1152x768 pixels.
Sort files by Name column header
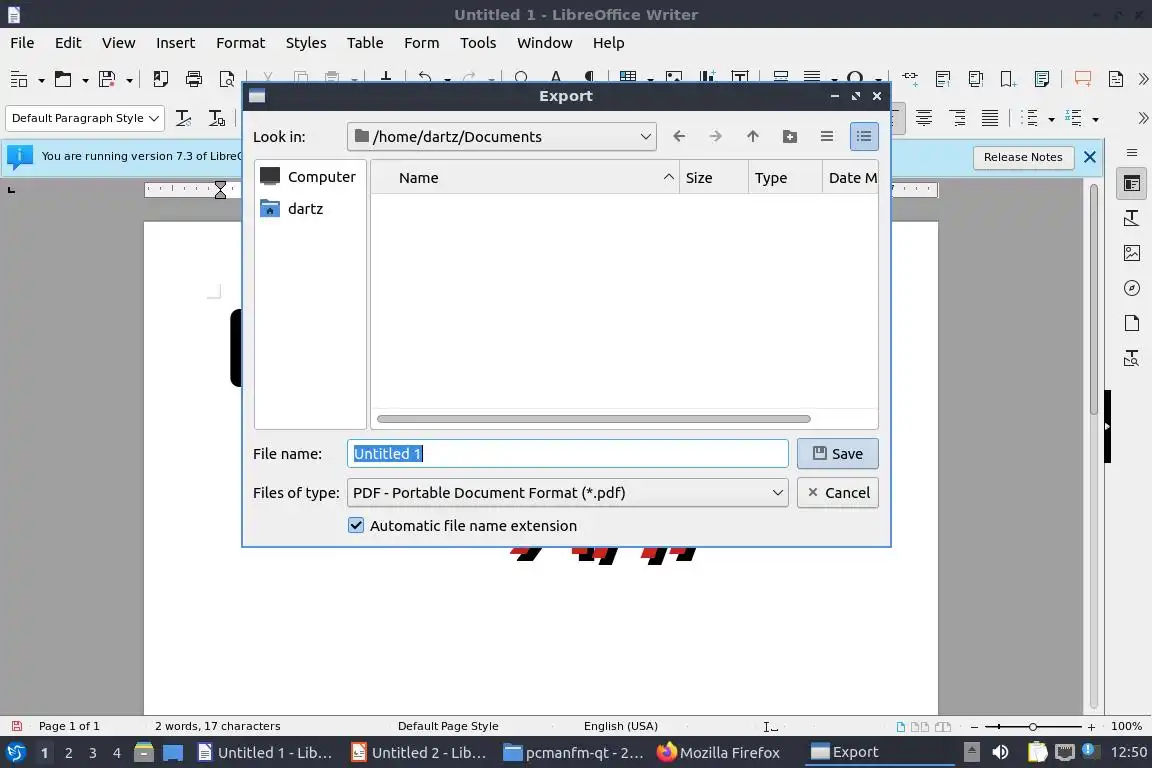pyautogui.click(x=525, y=178)
